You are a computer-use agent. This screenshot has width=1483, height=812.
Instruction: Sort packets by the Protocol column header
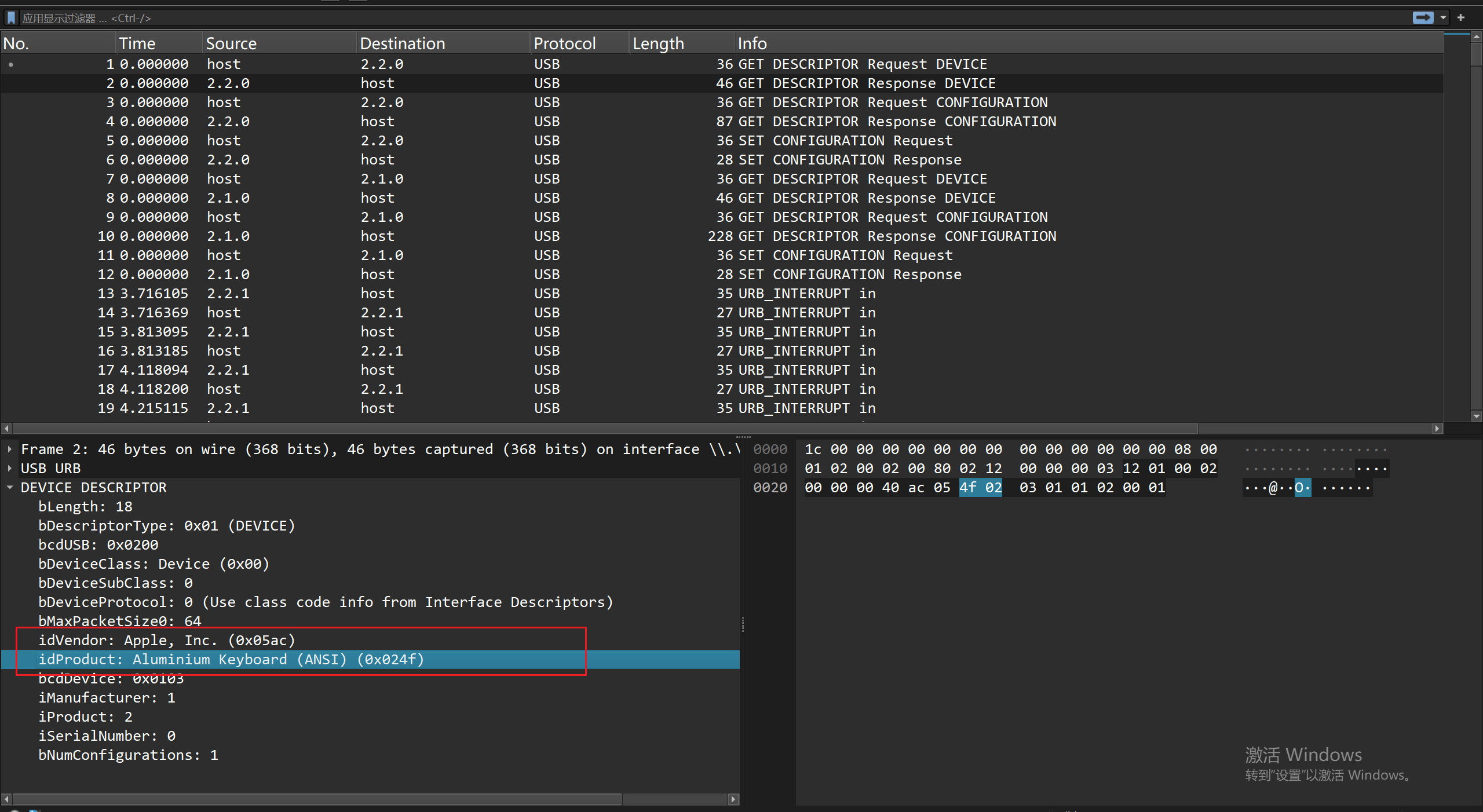[x=564, y=43]
